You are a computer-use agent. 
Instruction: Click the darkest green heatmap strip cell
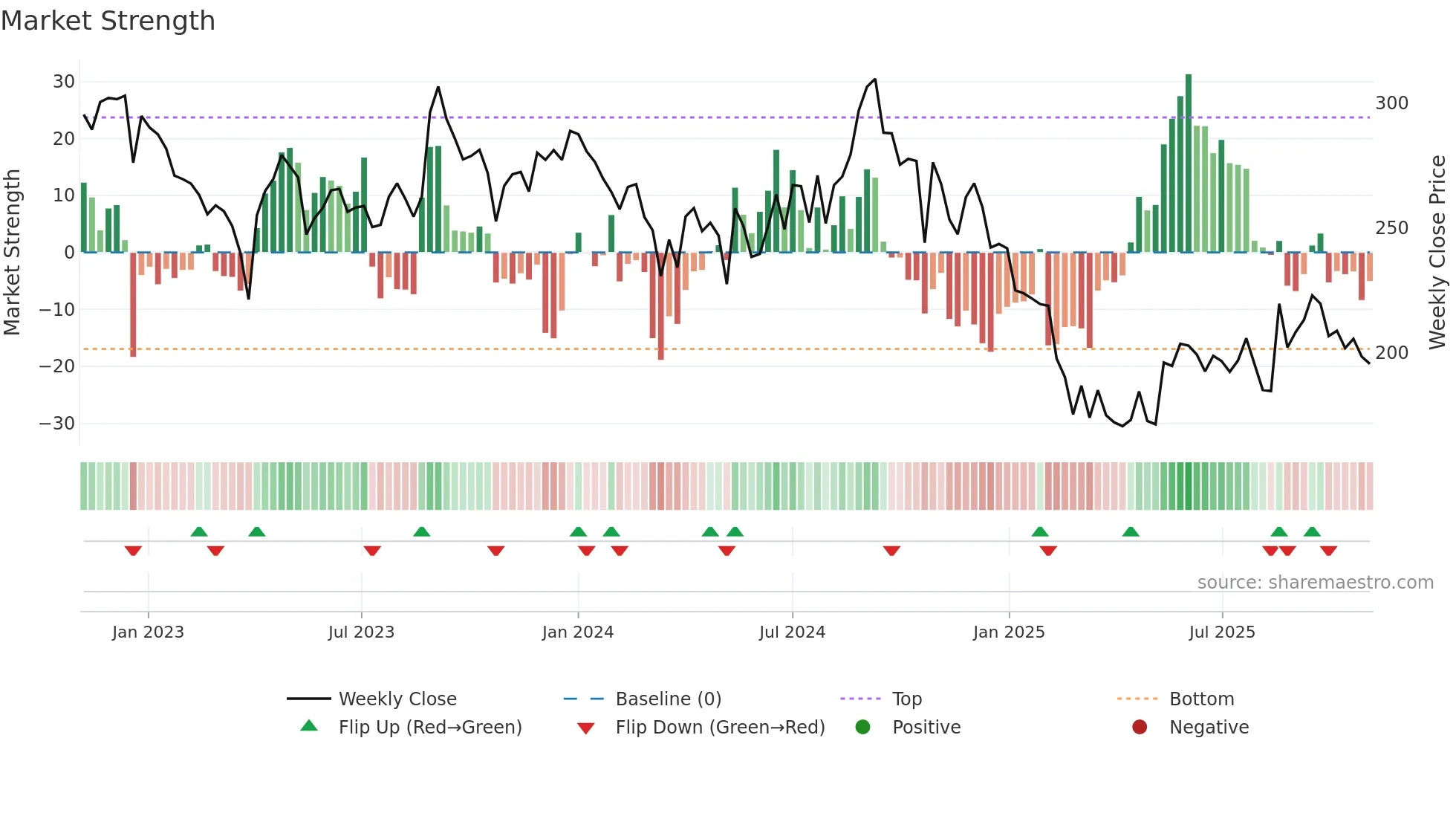tap(1189, 486)
